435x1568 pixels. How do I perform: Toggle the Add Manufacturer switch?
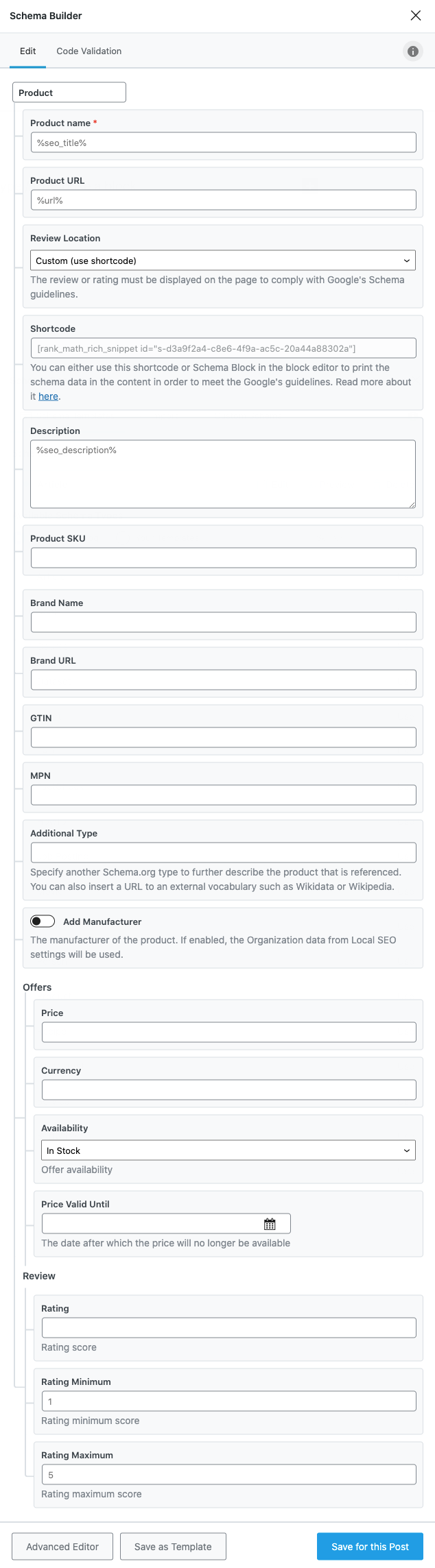(43, 921)
